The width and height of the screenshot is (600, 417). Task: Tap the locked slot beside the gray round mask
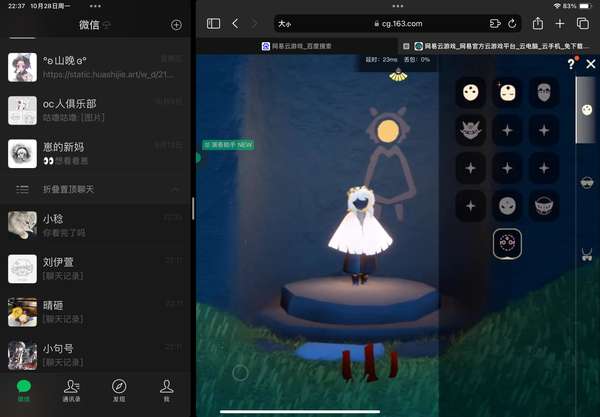coord(470,206)
